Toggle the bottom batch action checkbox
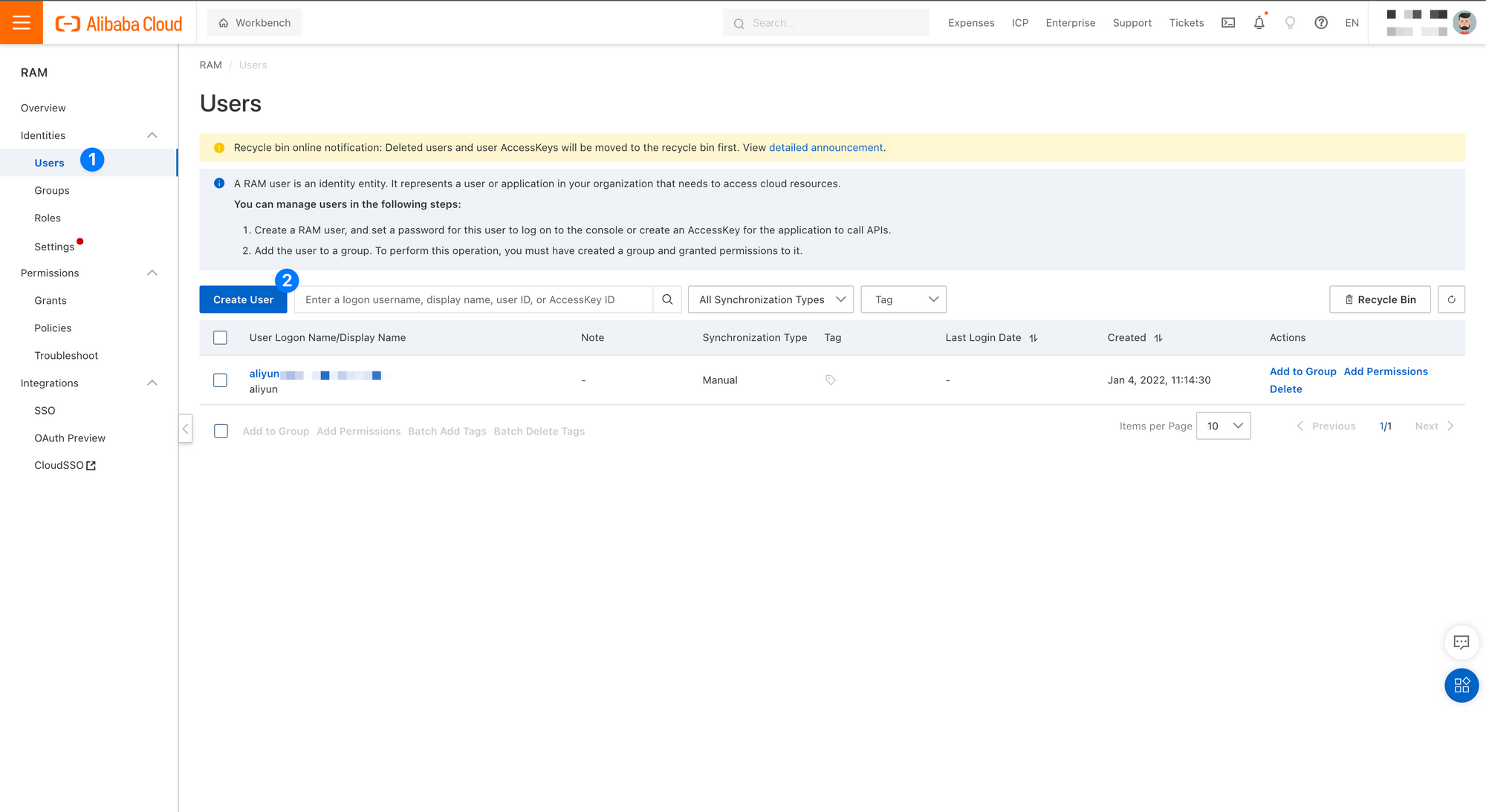Image resolution: width=1486 pixels, height=812 pixels. click(x=221, y=431)
